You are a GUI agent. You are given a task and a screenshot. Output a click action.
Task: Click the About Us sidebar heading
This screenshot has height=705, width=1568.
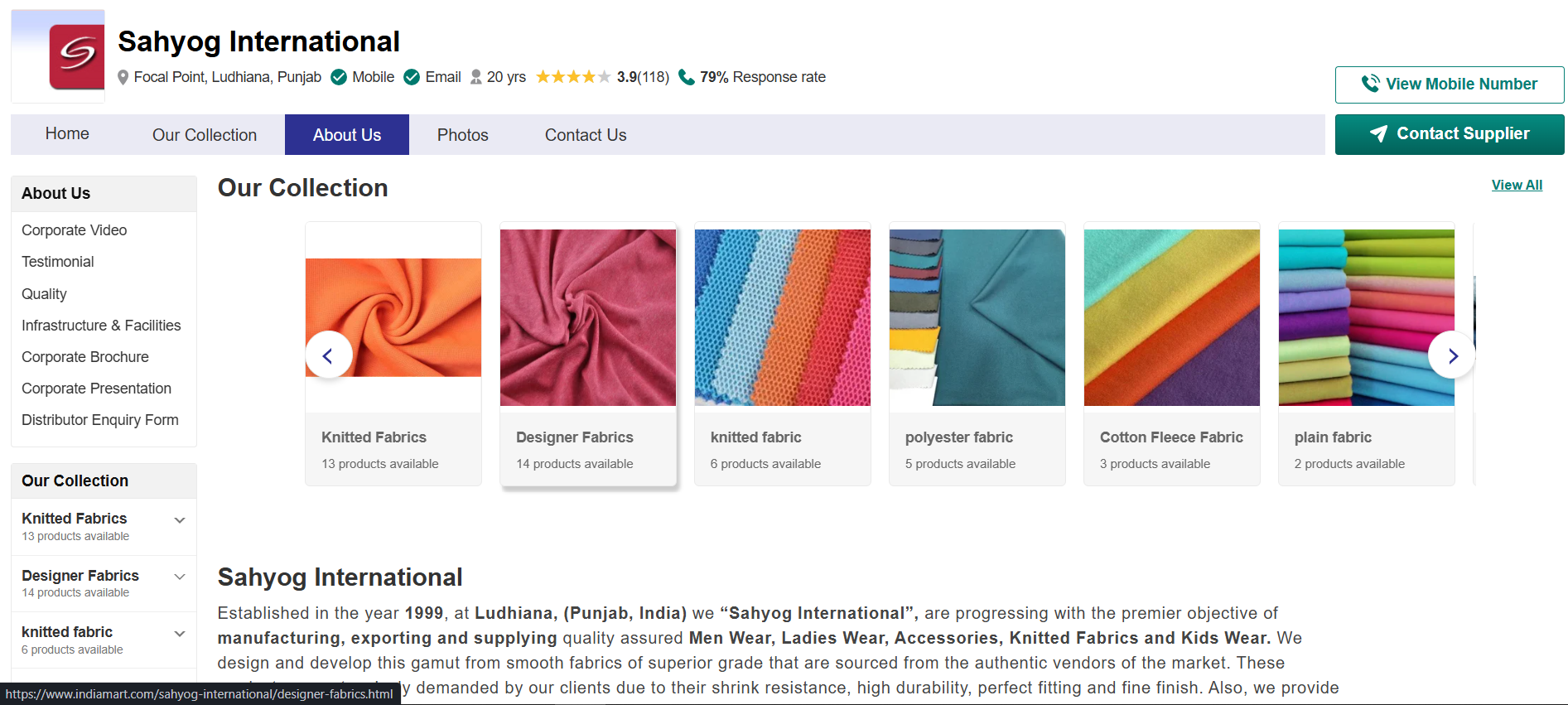tap(55, 193)
